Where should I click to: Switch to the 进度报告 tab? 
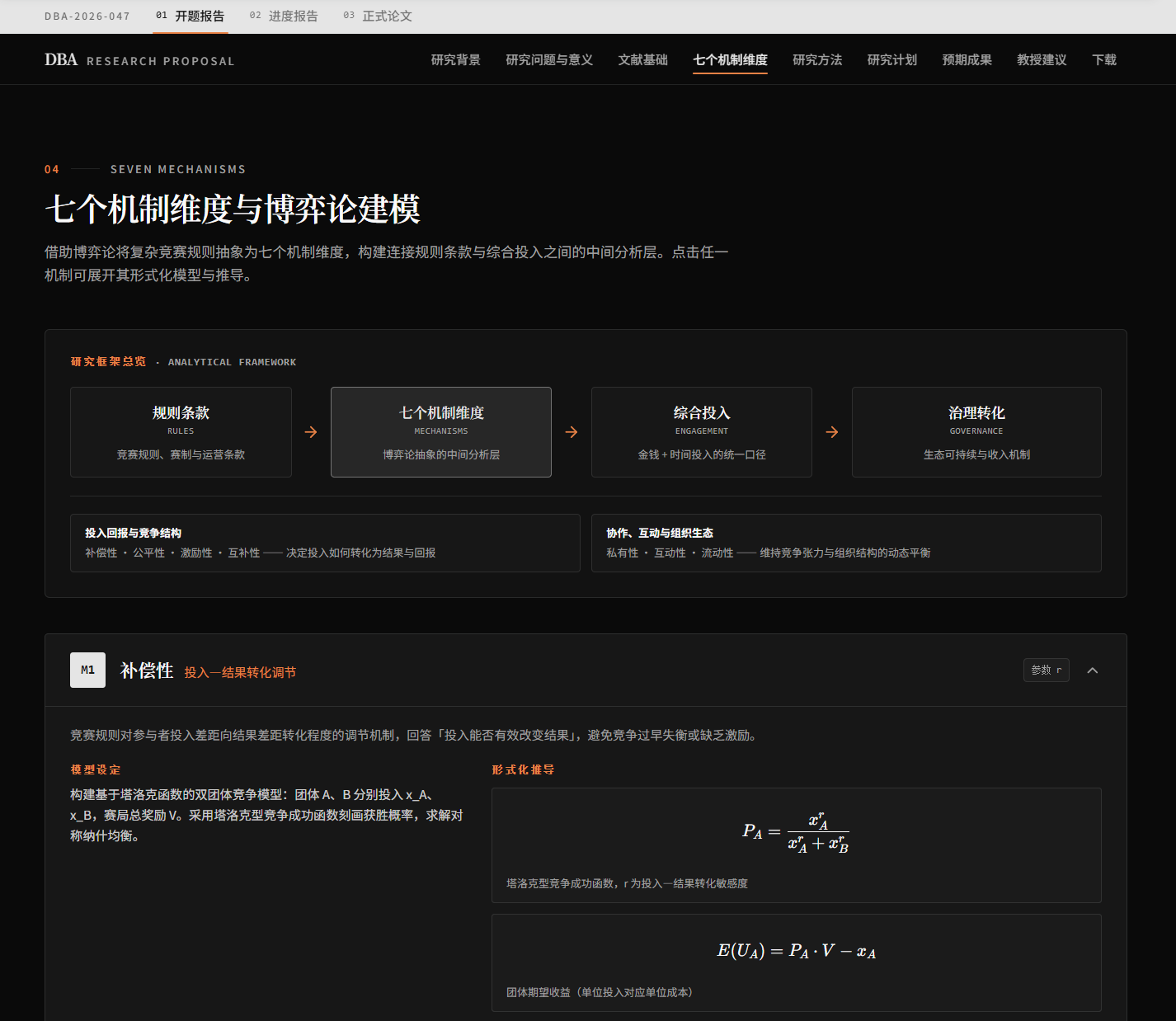285,16
